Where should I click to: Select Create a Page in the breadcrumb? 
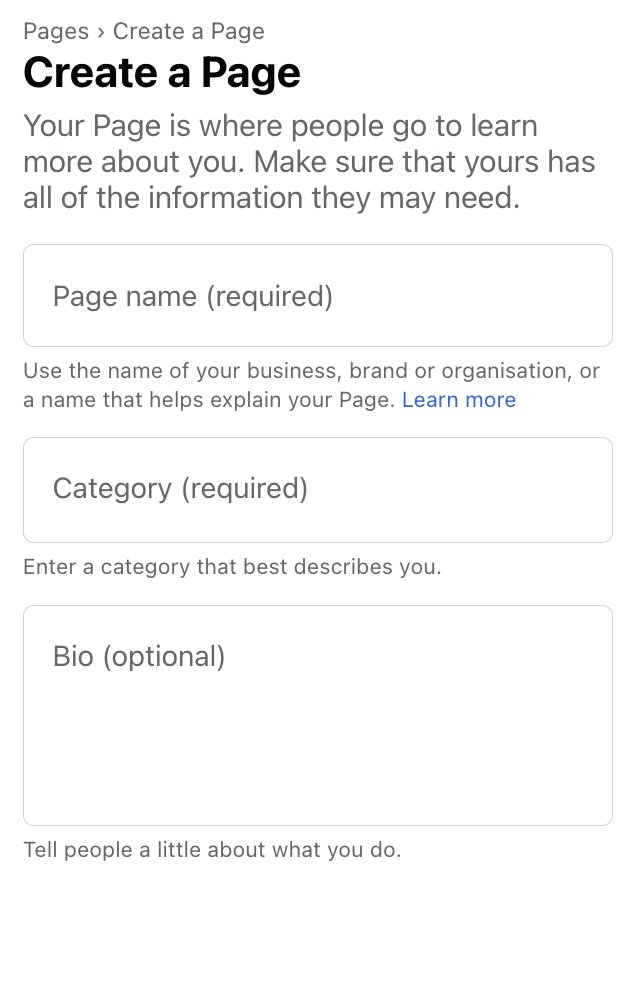188,31
